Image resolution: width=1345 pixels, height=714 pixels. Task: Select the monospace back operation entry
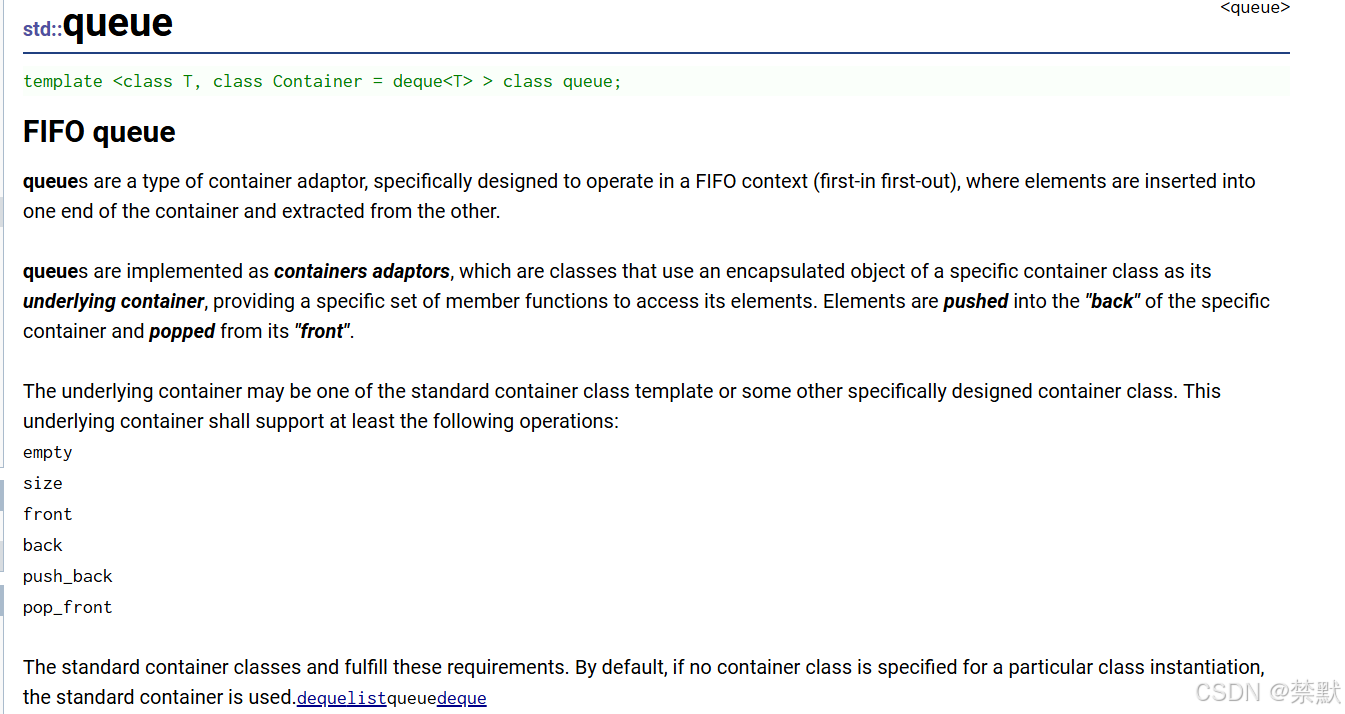43,545
